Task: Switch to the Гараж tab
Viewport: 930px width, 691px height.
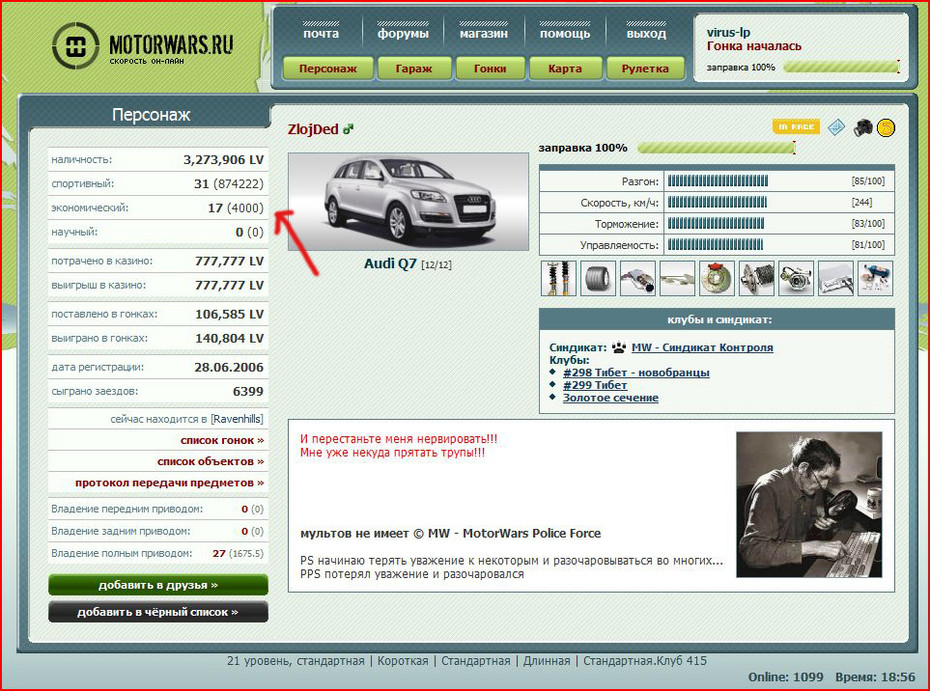Action: [x=414, y=68]
